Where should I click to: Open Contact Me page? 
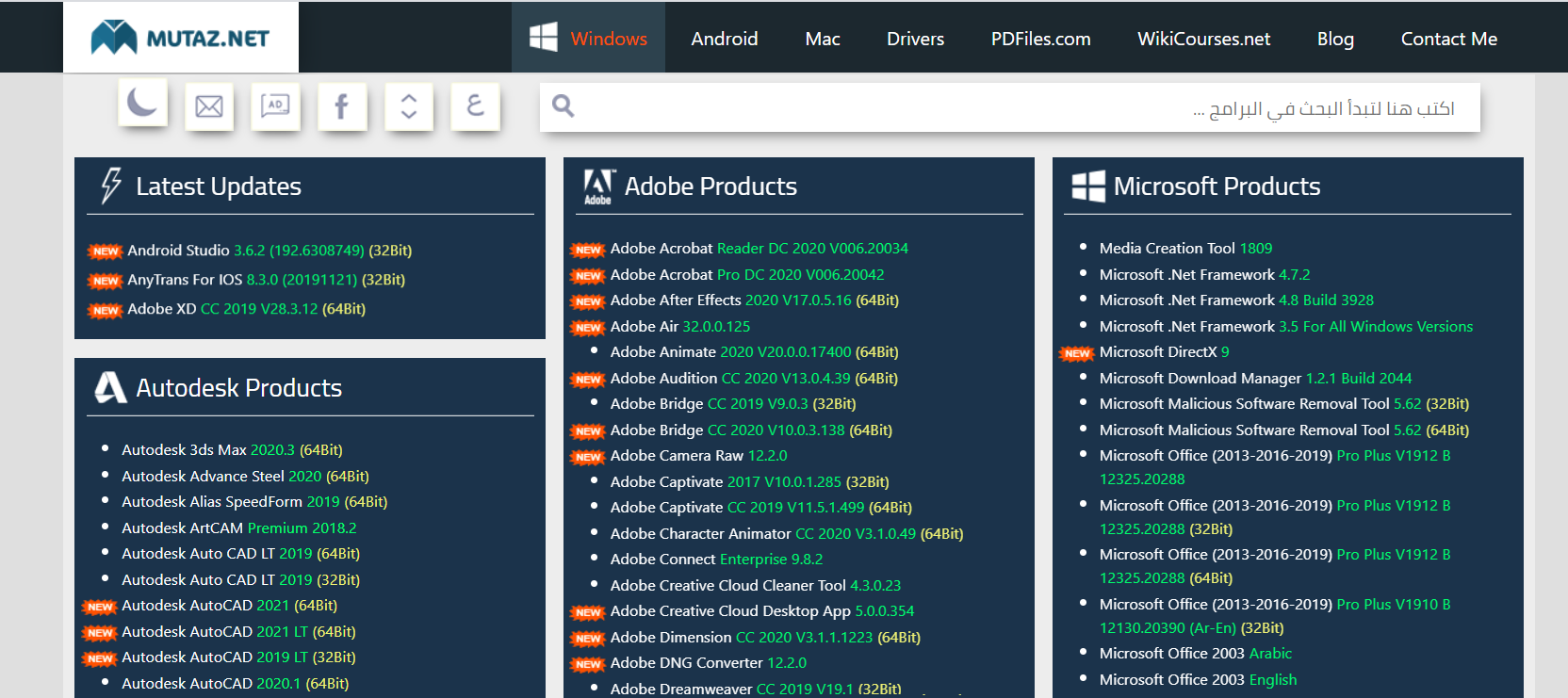click(x=1449, y=39)
